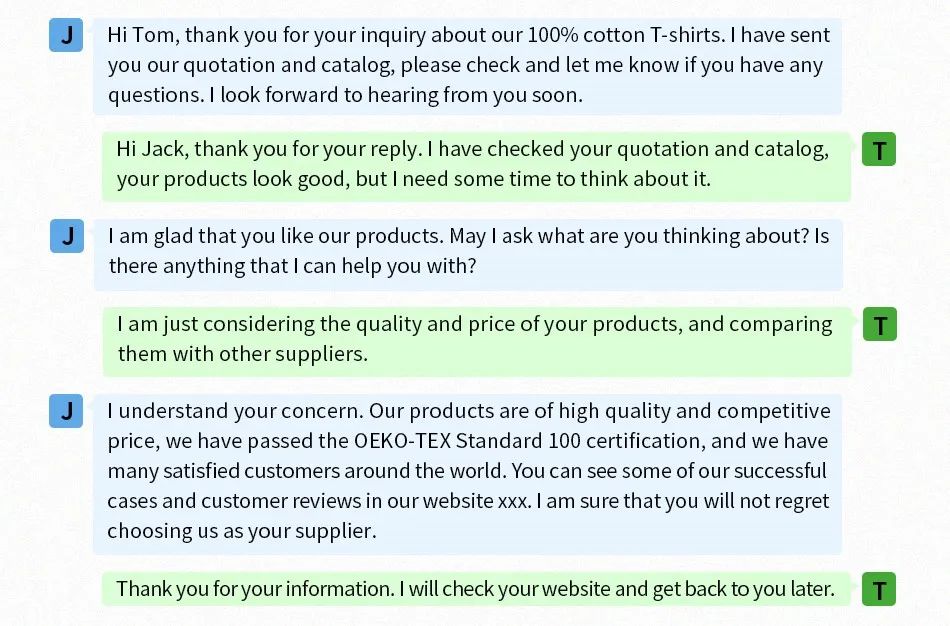
Task: Click T avatar beside the 'Hi Jack' message
Action: pos(879,149)
